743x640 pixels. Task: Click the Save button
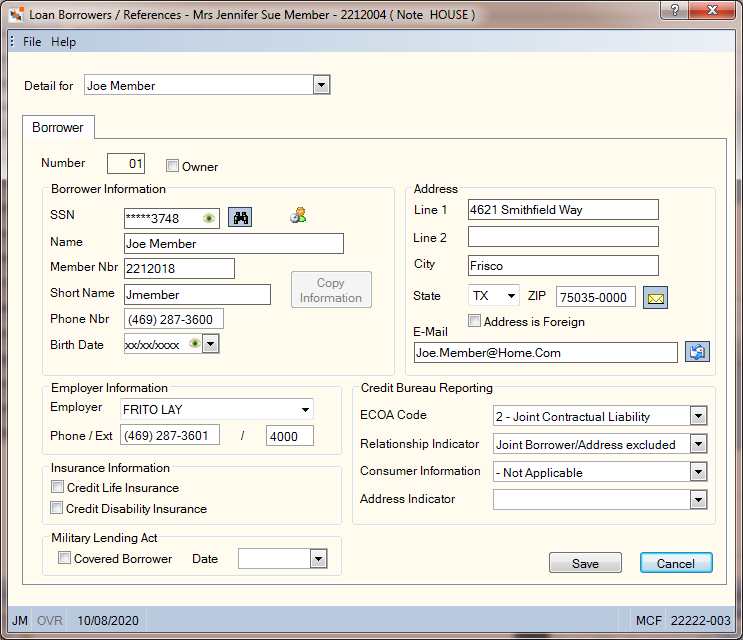click(x=585, y=563)
